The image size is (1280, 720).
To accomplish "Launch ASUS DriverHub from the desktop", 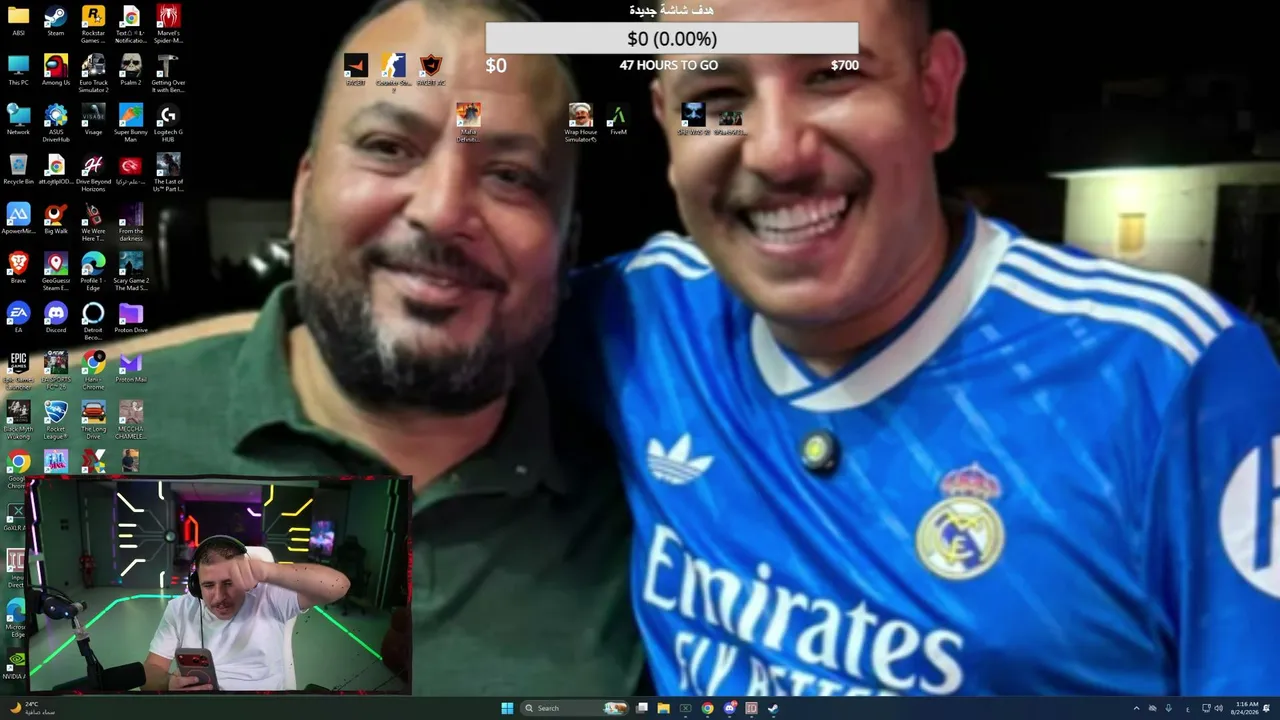I will [x=56, y=123].
